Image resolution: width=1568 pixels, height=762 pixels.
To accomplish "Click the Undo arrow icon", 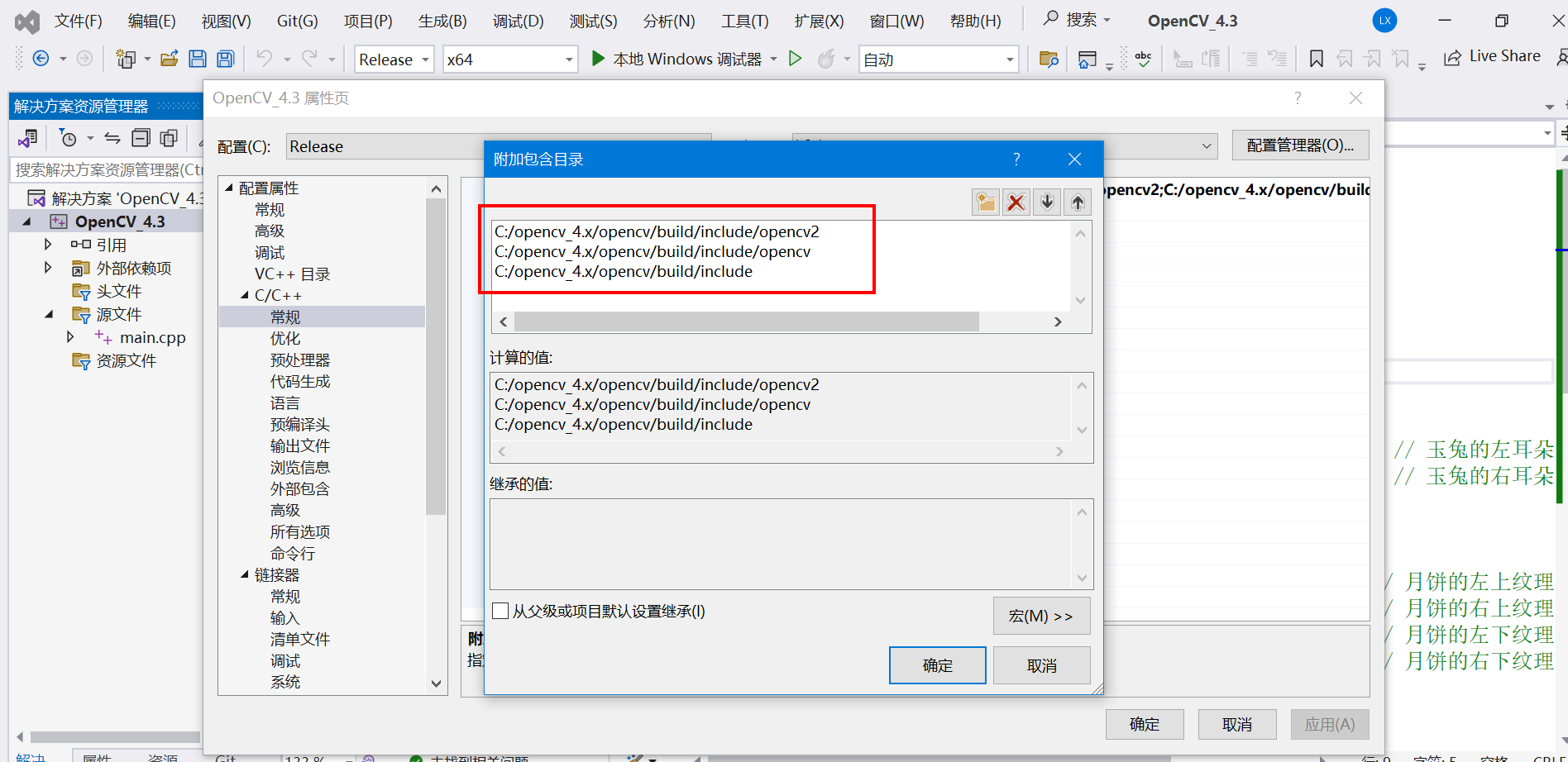I will 264,59.
